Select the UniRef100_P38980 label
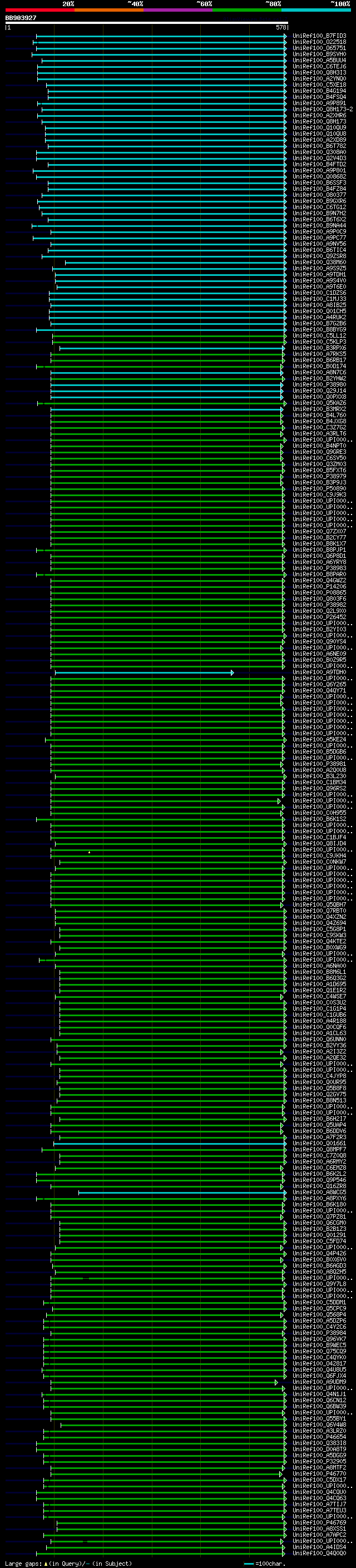This screenshot has height=1568, width=356. [x=319, y=385]
